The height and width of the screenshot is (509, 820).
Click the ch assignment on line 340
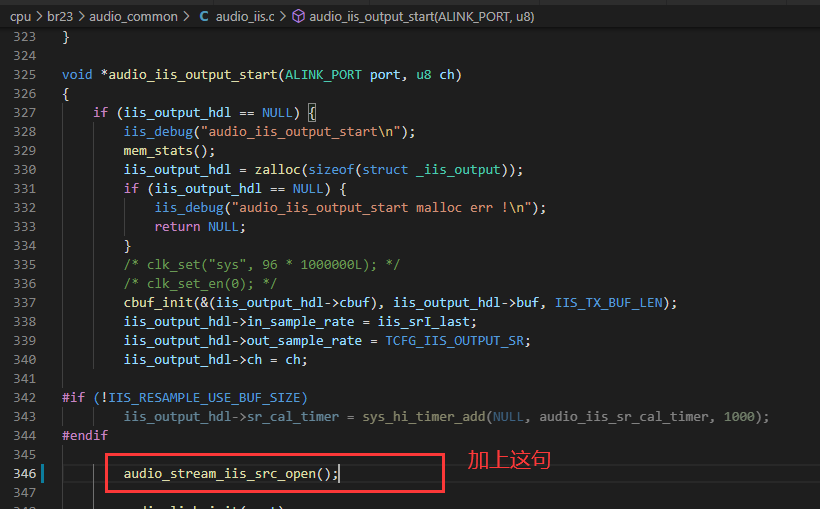[x=215, y=360]
